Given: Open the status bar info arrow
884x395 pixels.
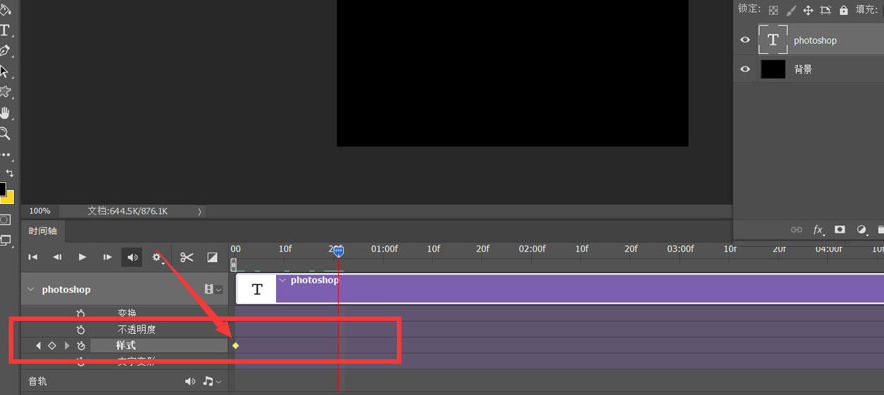Looking at the screenshot, I should [x=200, y=211].
